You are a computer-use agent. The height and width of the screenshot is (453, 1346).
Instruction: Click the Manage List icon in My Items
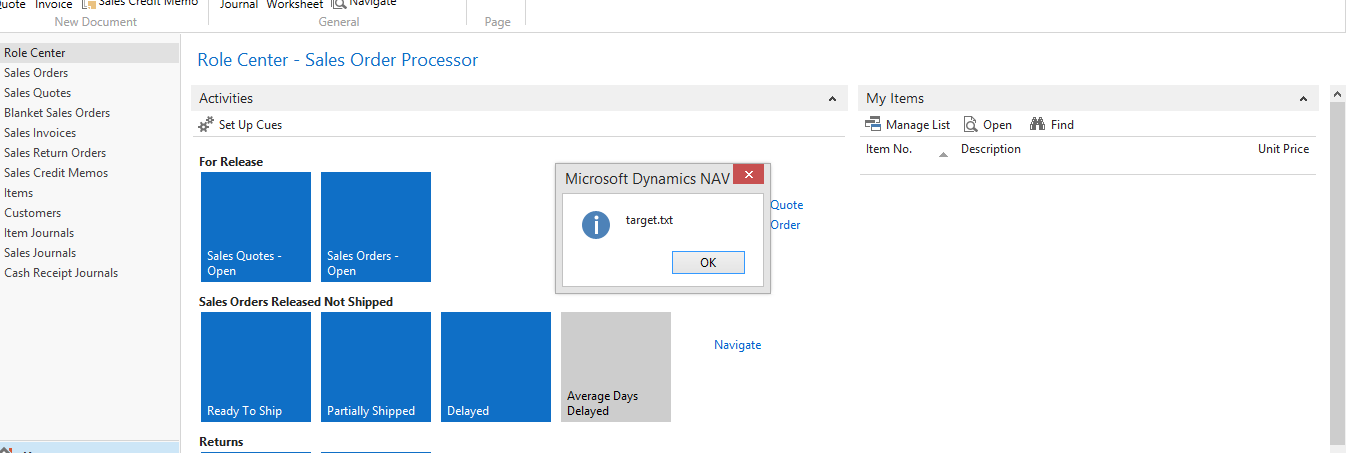coord(873,125)
